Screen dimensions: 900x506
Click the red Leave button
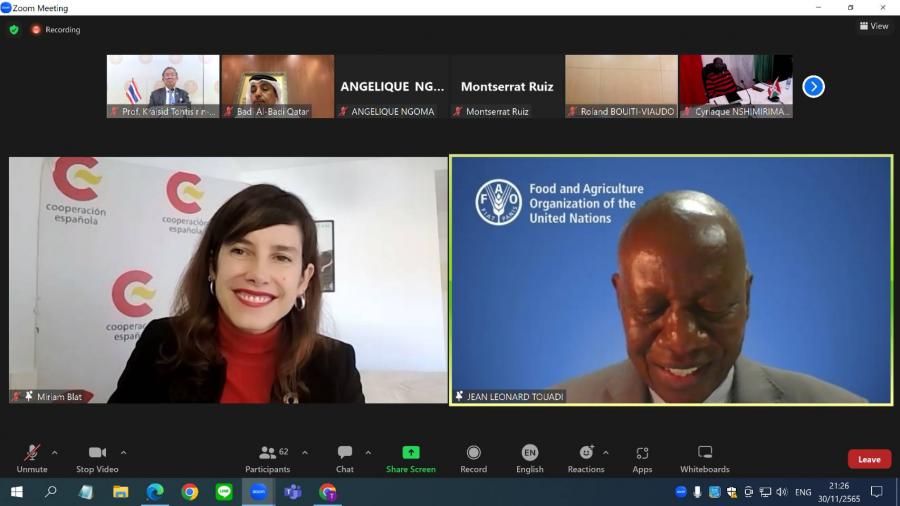[869, 459]
